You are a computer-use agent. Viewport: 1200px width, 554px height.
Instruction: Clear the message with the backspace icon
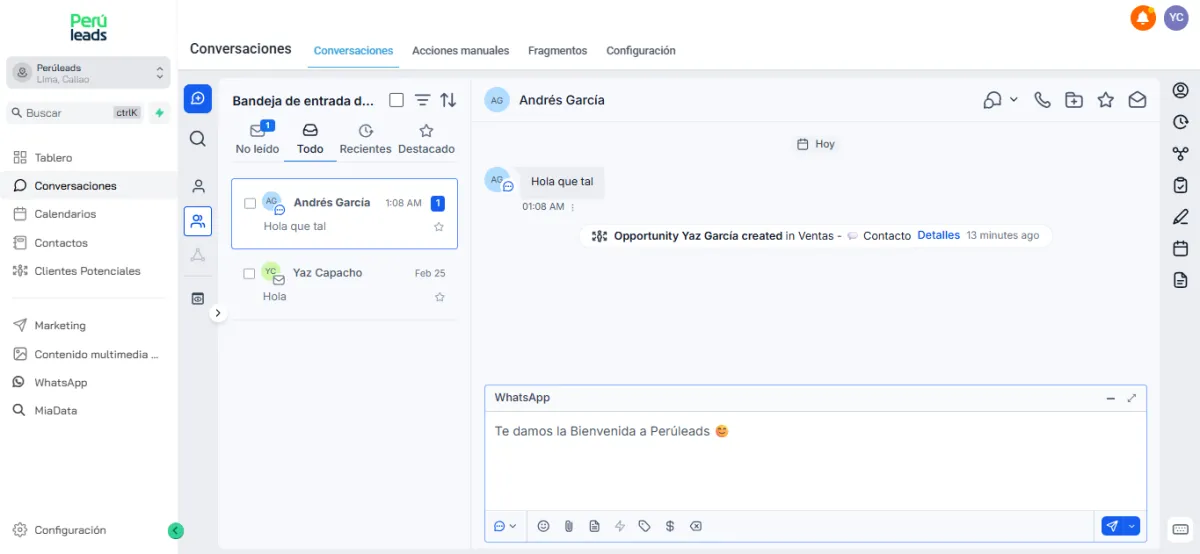pyautogui.click(x=695, y=526)
